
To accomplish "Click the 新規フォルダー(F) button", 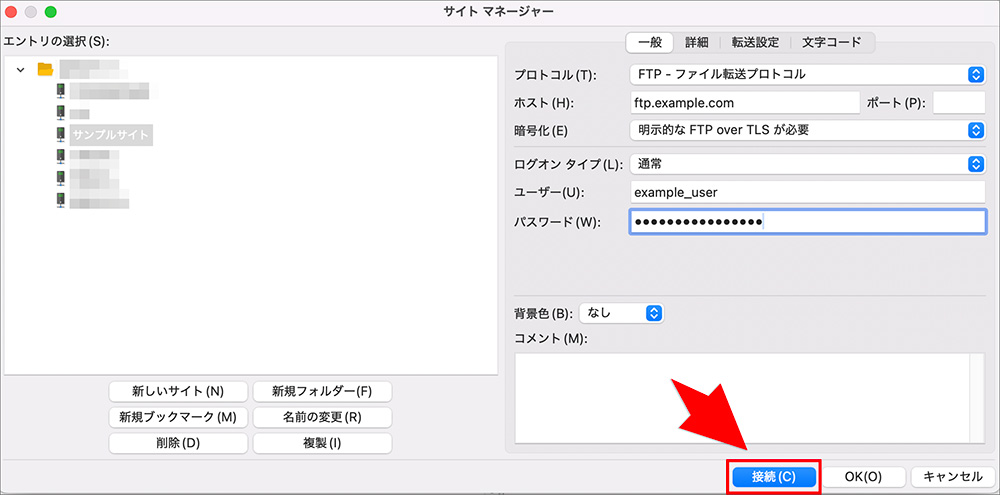I will pos(322,391).
